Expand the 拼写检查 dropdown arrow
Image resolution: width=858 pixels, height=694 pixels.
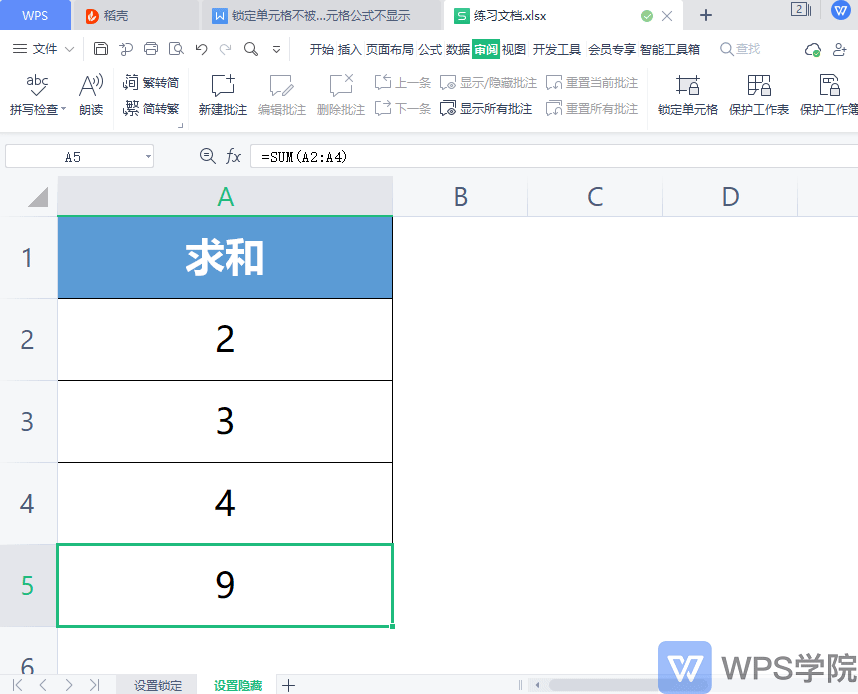pos(63,109)
